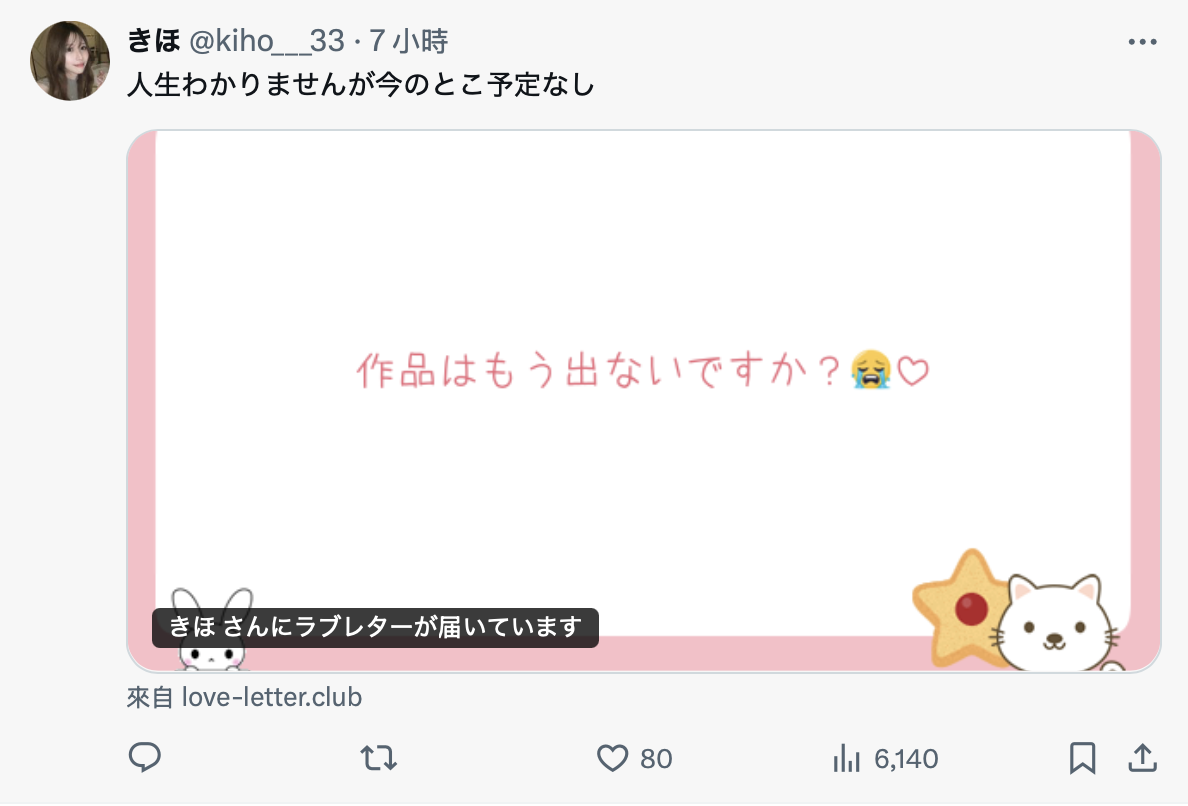The height and width of the screenshot is (806, 1188).
Task: Open view analytics bar chart icon
Action: pyautogui.click(x=847, y=759)
